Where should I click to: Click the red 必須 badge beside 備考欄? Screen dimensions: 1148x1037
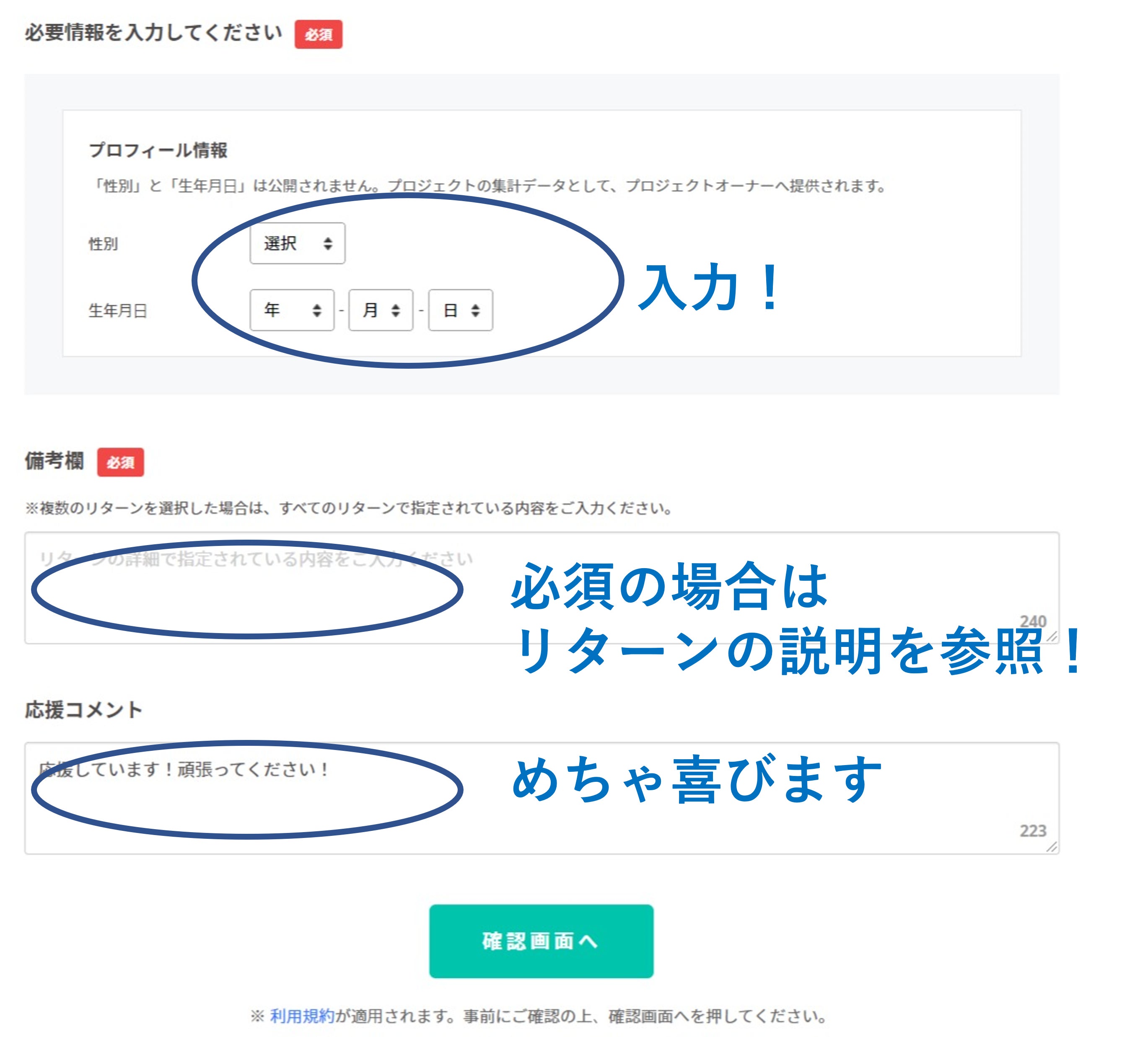pyautogui.click(x=120, y=462)
